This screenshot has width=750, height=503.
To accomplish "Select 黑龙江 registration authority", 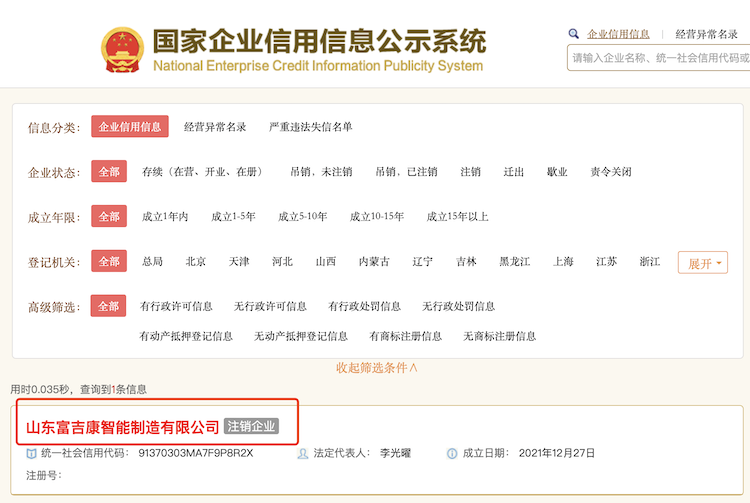I will click(515, 262).
